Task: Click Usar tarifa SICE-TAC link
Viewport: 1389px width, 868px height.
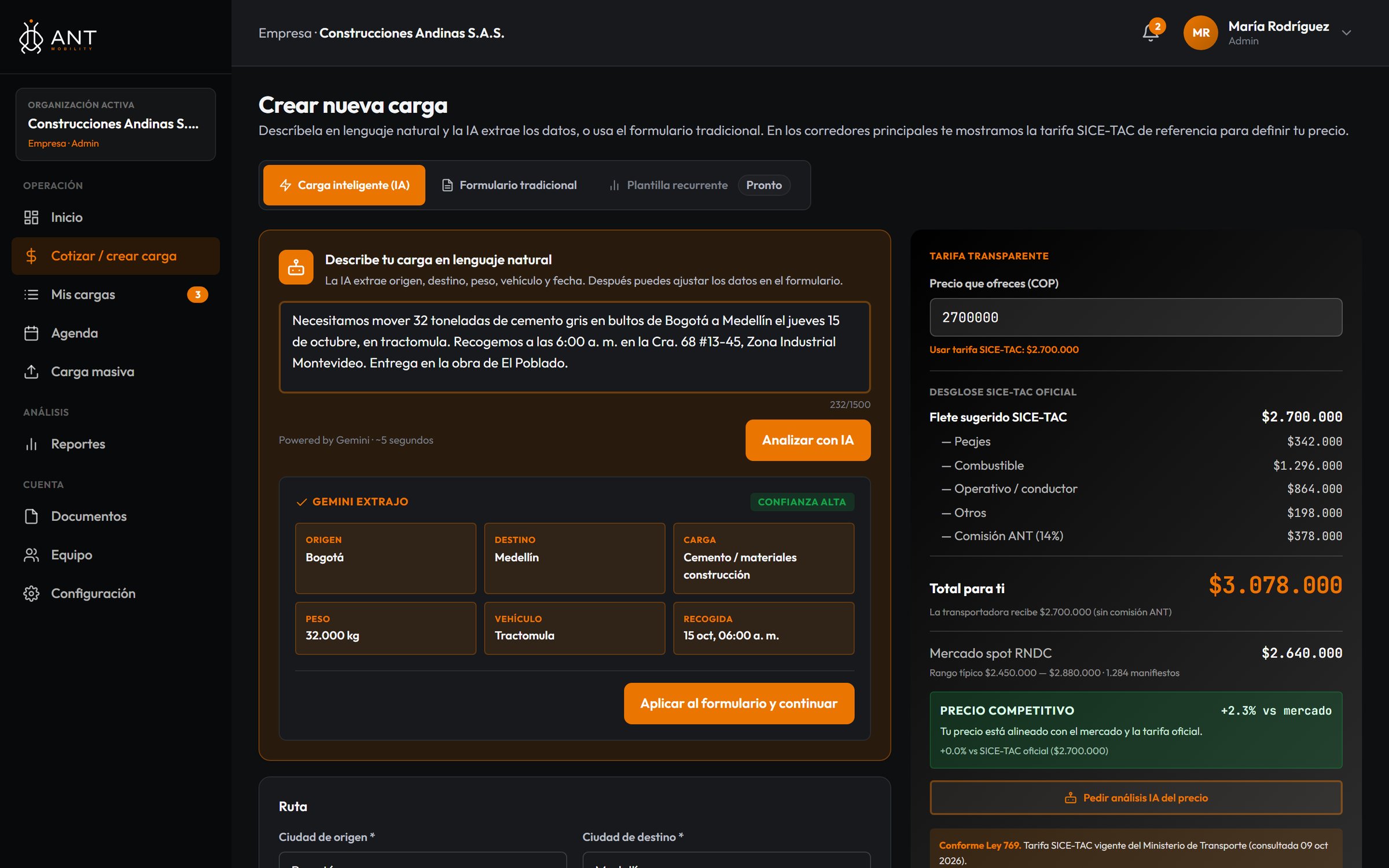Action: (x=1004, y=350)
